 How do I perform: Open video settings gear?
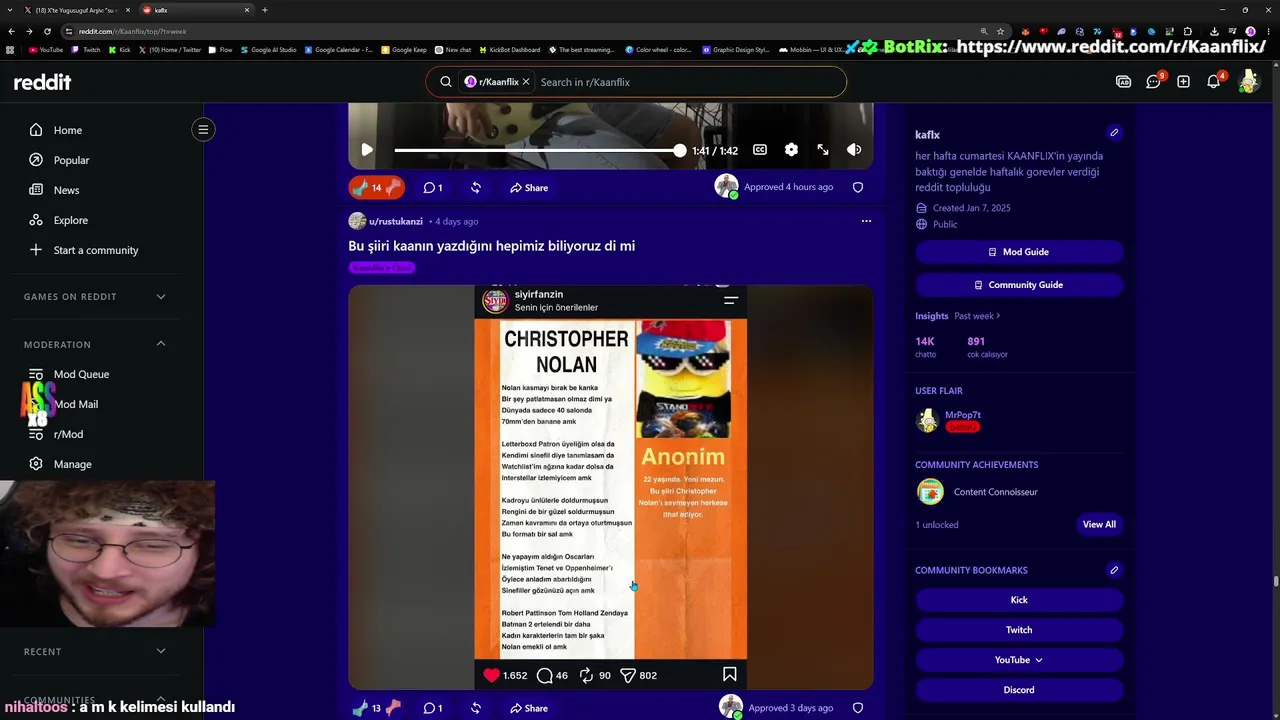791,150
